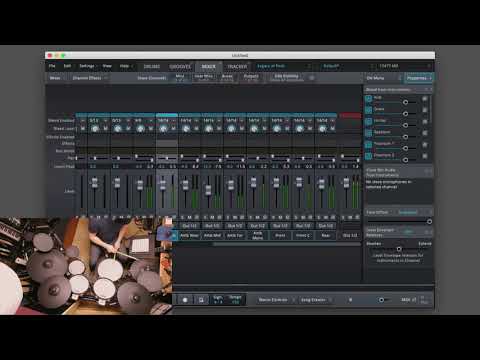The width and height of the screenshot is (480, 360).
Task: Click the Rear channel bleed knob
Action: click(322, 128)
